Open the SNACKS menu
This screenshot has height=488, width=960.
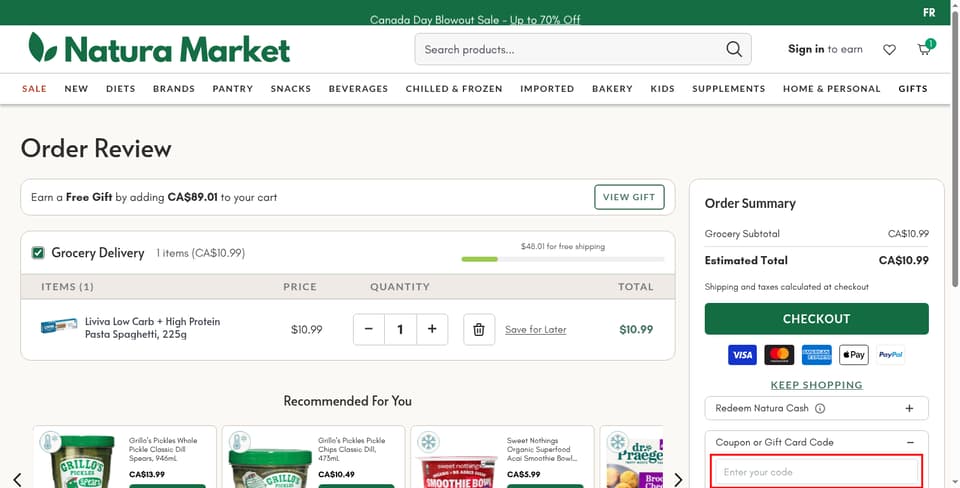pyautogui.click(x=291, y=89)
